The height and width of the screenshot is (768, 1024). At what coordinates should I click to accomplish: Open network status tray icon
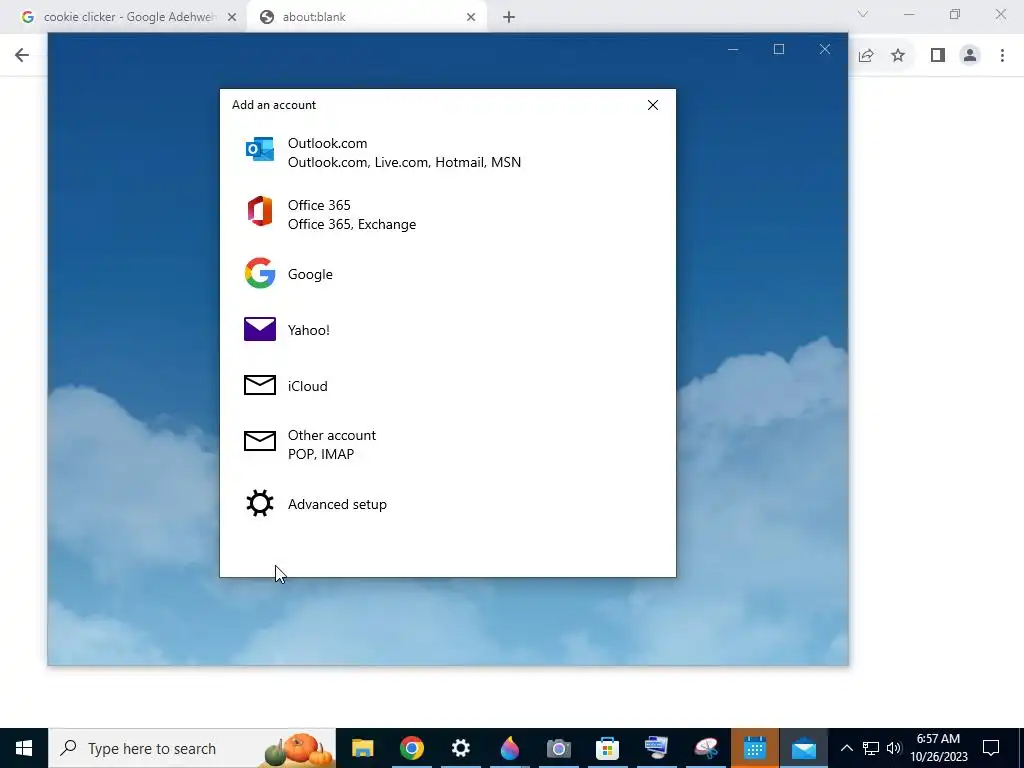point(871,748)
